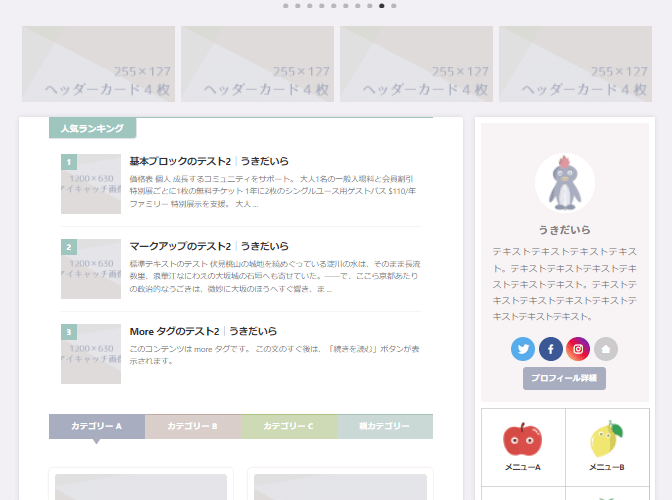Click excerpt starting 標準テキストのテスト
This screenshot has width=672, height=500.
(275, 276)
